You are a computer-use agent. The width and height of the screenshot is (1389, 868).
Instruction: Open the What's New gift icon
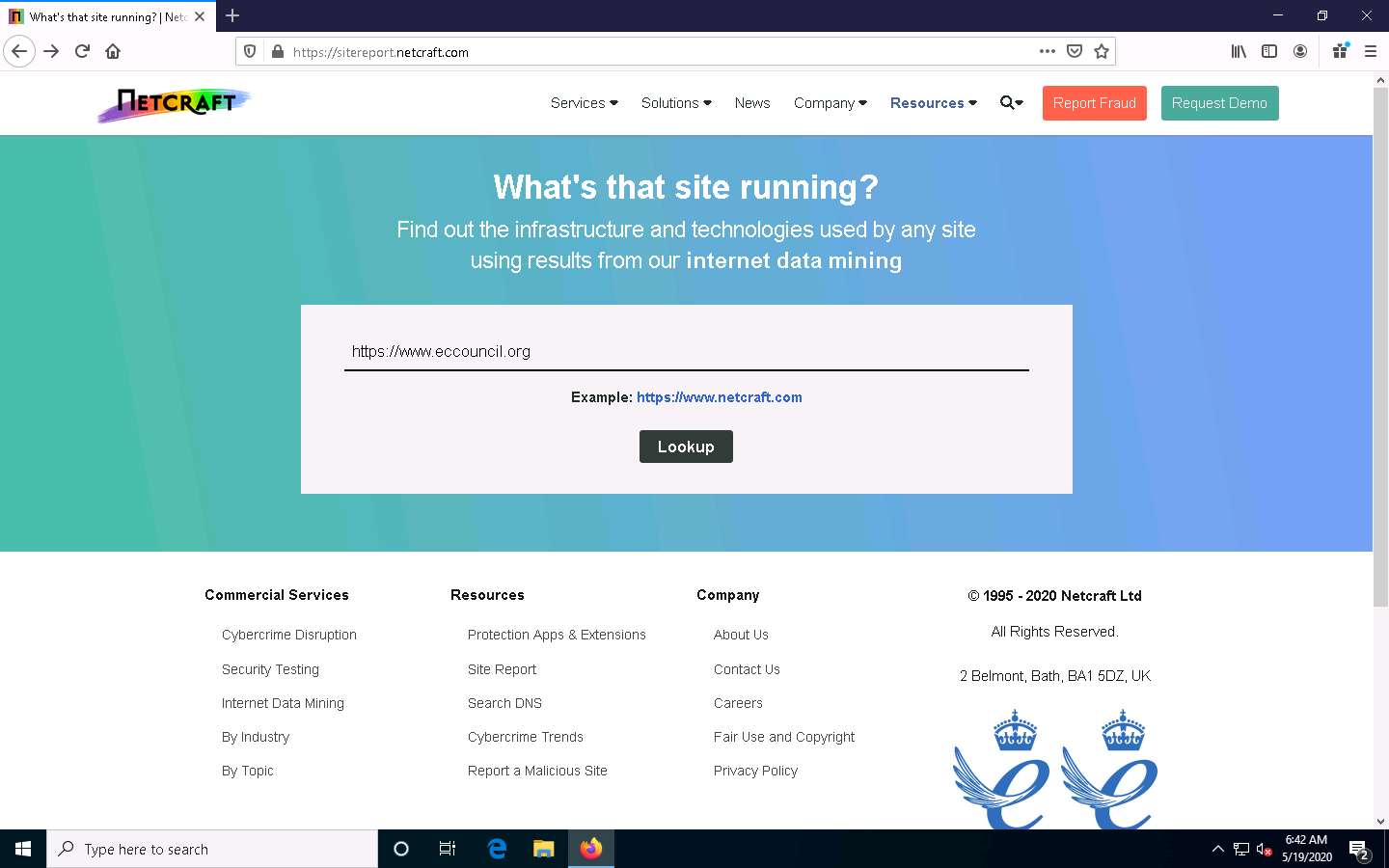(1340, 51)
